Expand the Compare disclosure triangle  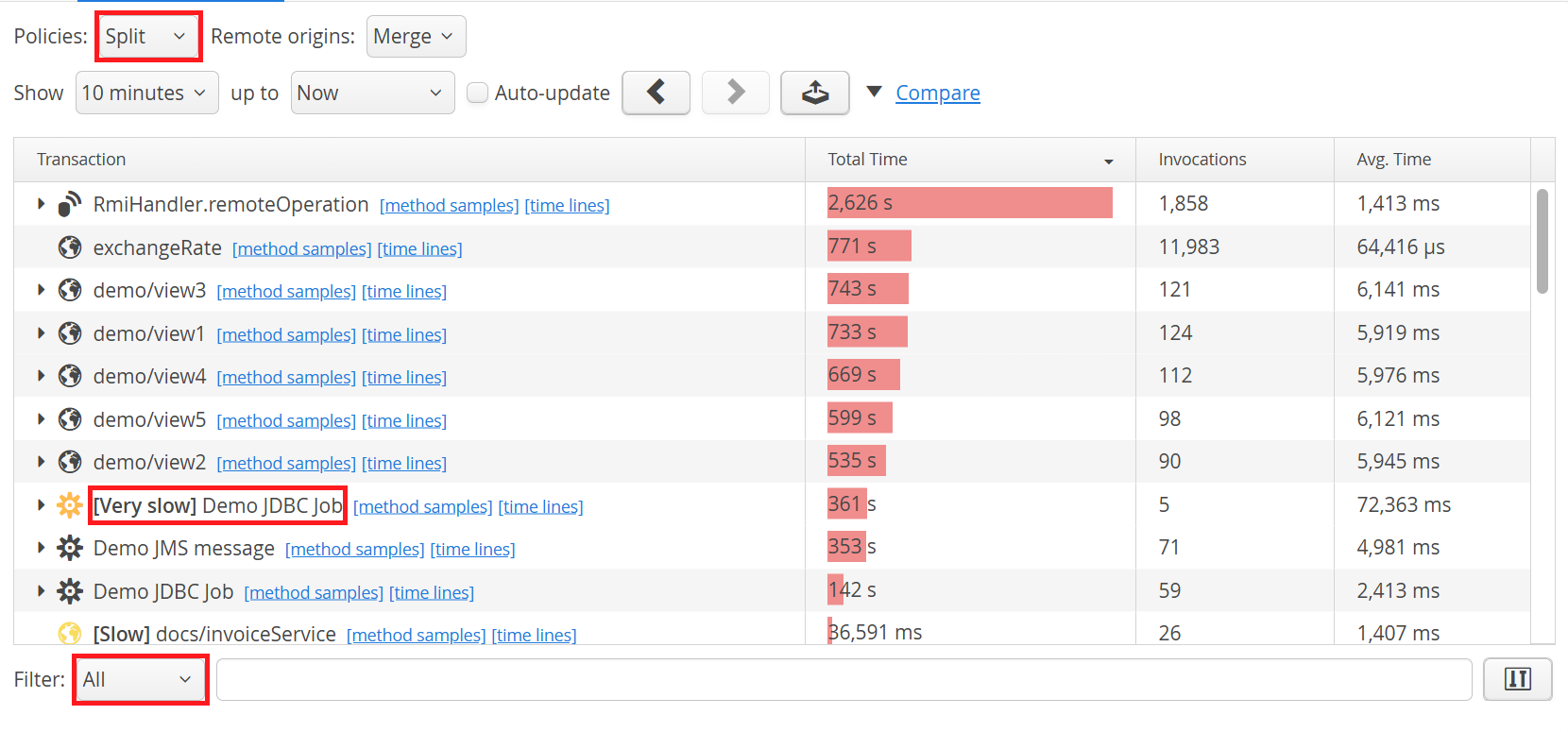click(875, 92)
